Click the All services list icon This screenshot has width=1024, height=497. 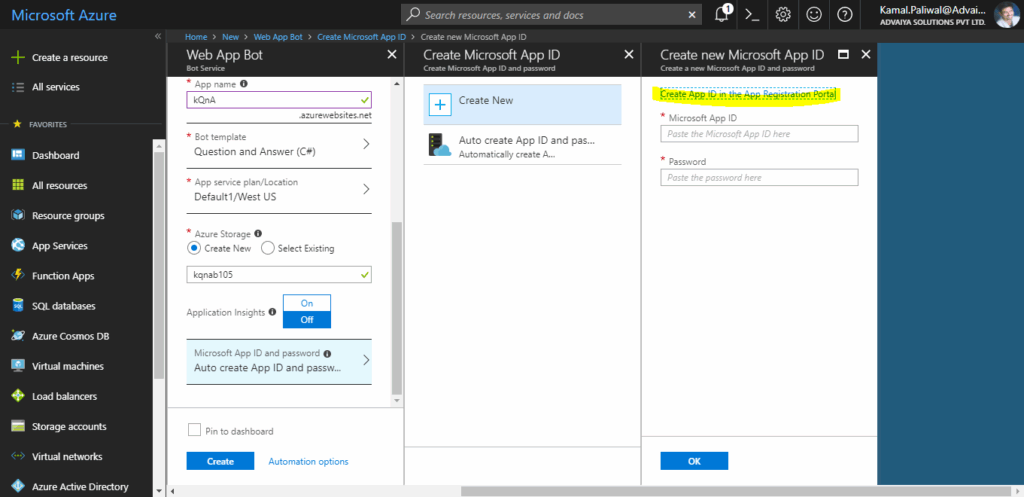(18, 87)
